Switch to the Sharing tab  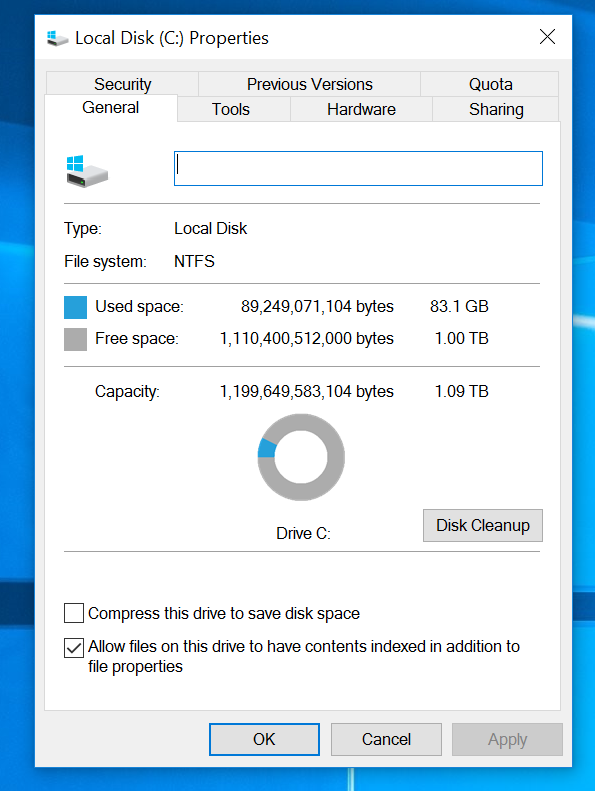(x=496, y=109)
